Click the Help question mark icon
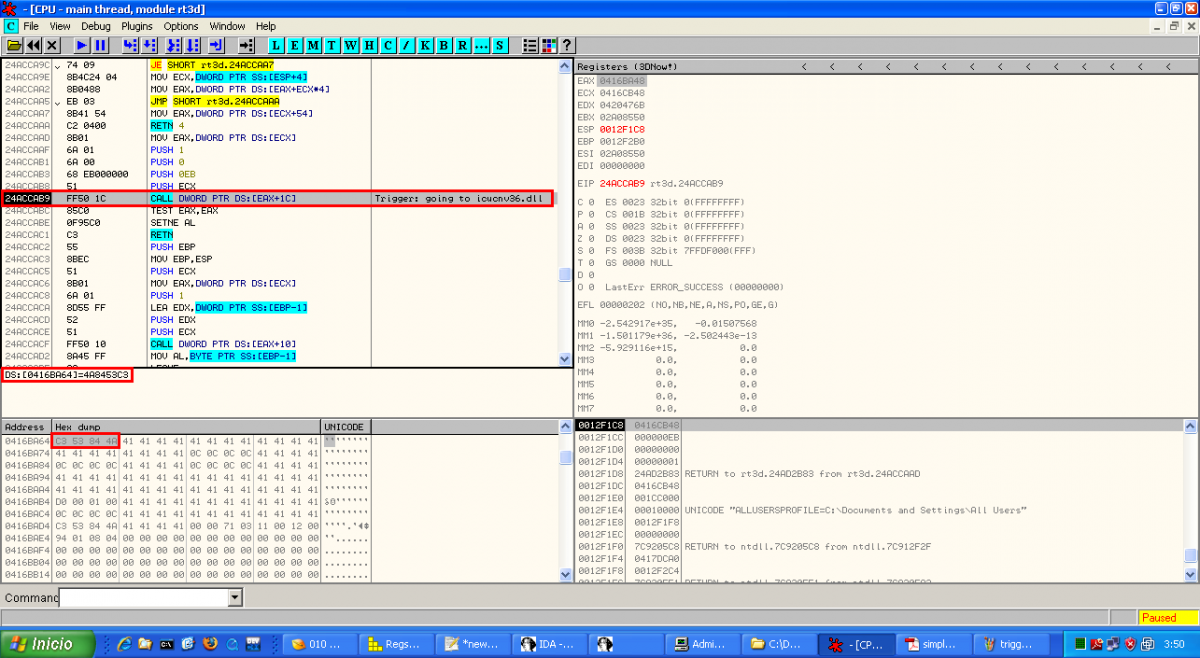 coord(566,46)
